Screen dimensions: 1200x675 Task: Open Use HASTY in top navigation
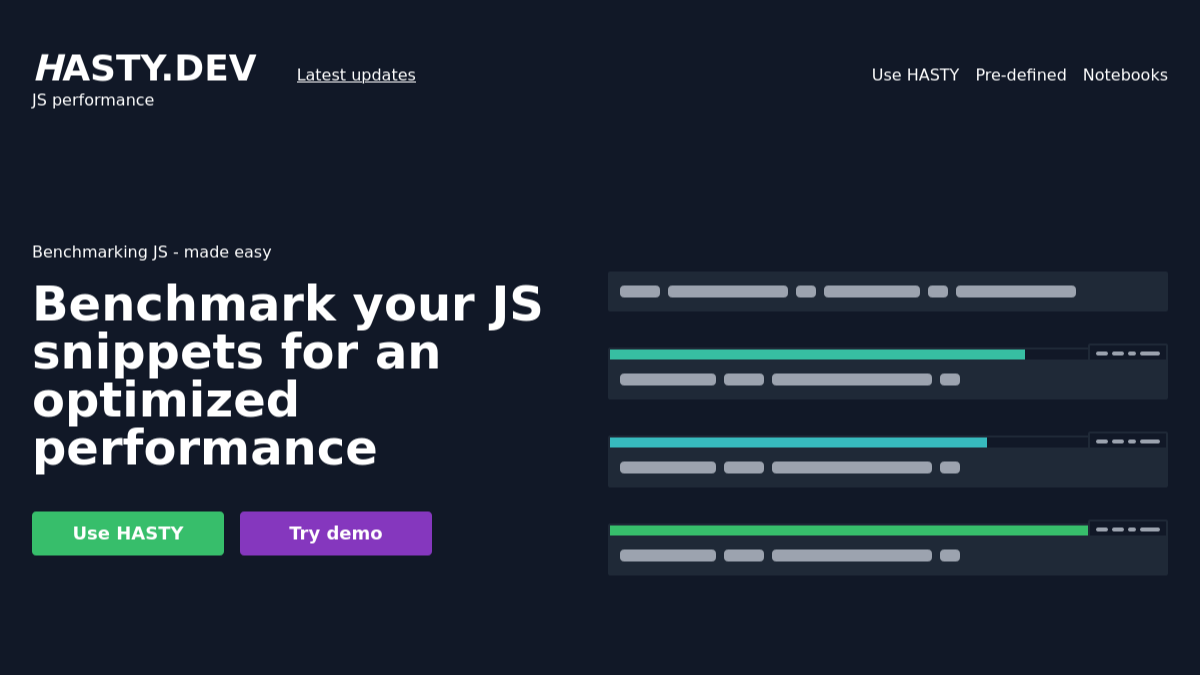point(915,75)
